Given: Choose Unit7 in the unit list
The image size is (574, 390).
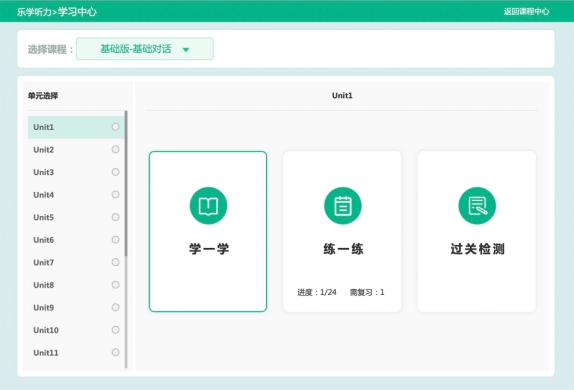Looking at the screenshot, I should coord(76,263).
